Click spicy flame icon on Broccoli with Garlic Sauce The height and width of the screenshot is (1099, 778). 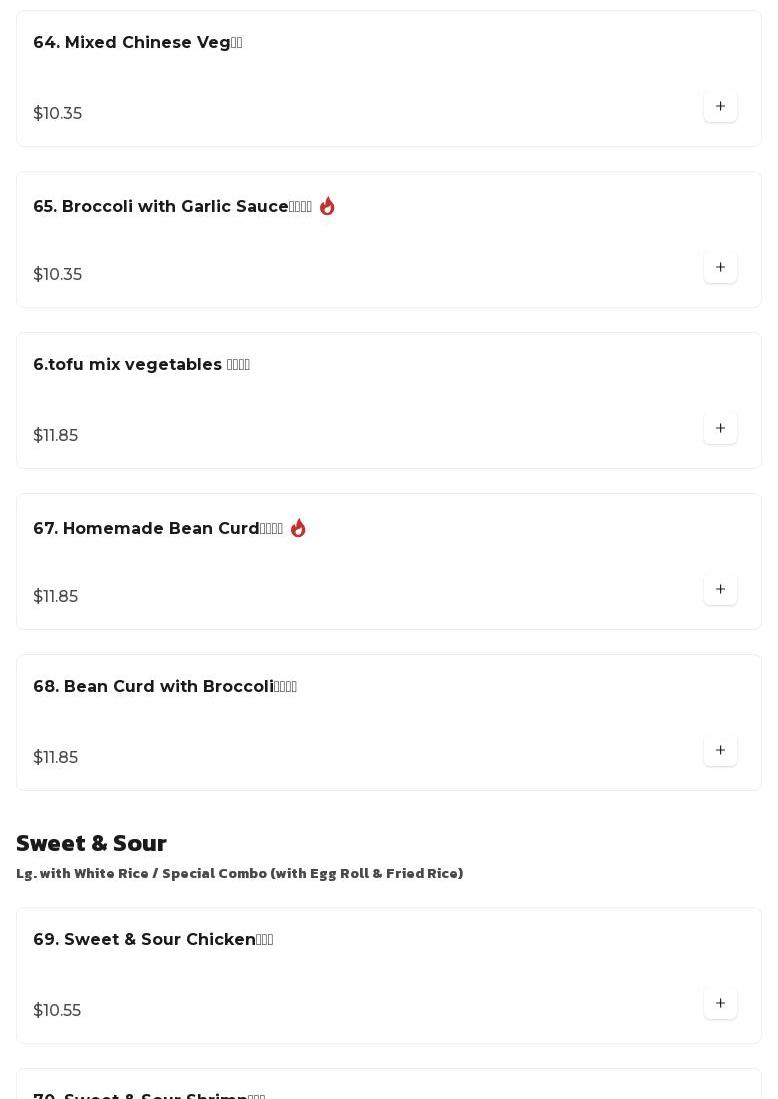pos(327,206)
